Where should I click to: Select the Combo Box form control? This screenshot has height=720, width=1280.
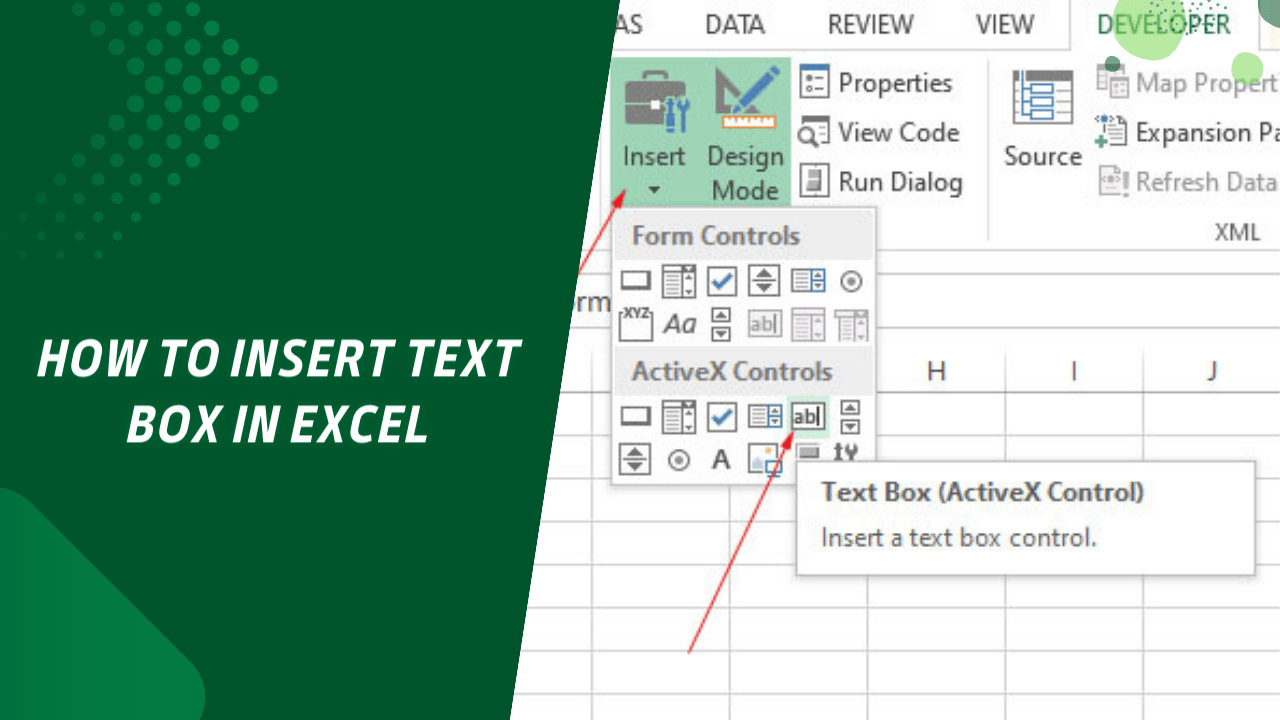coord(678,281)
